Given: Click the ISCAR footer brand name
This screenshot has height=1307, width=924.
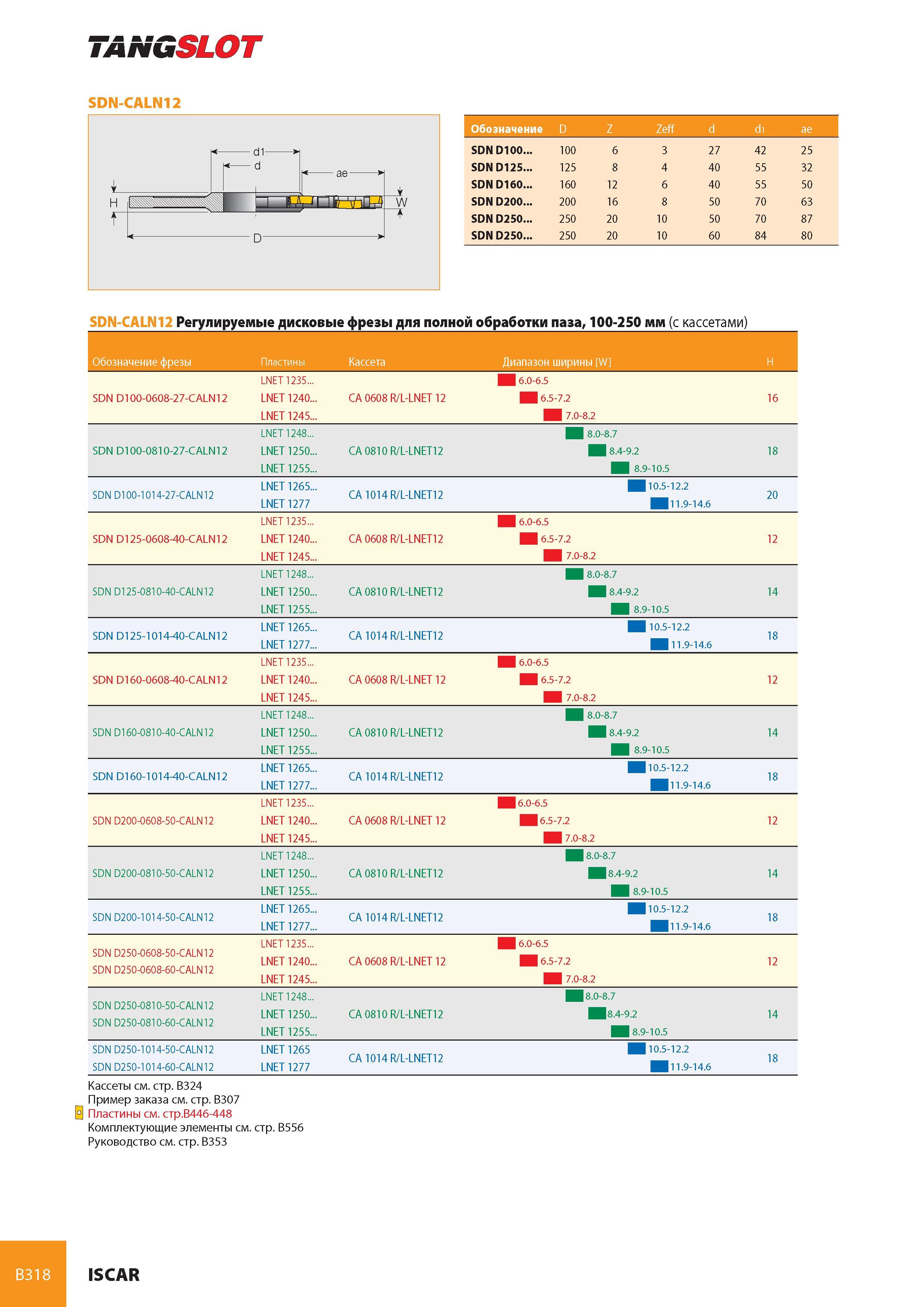Looking at the screenshot, I should 114,1275.
